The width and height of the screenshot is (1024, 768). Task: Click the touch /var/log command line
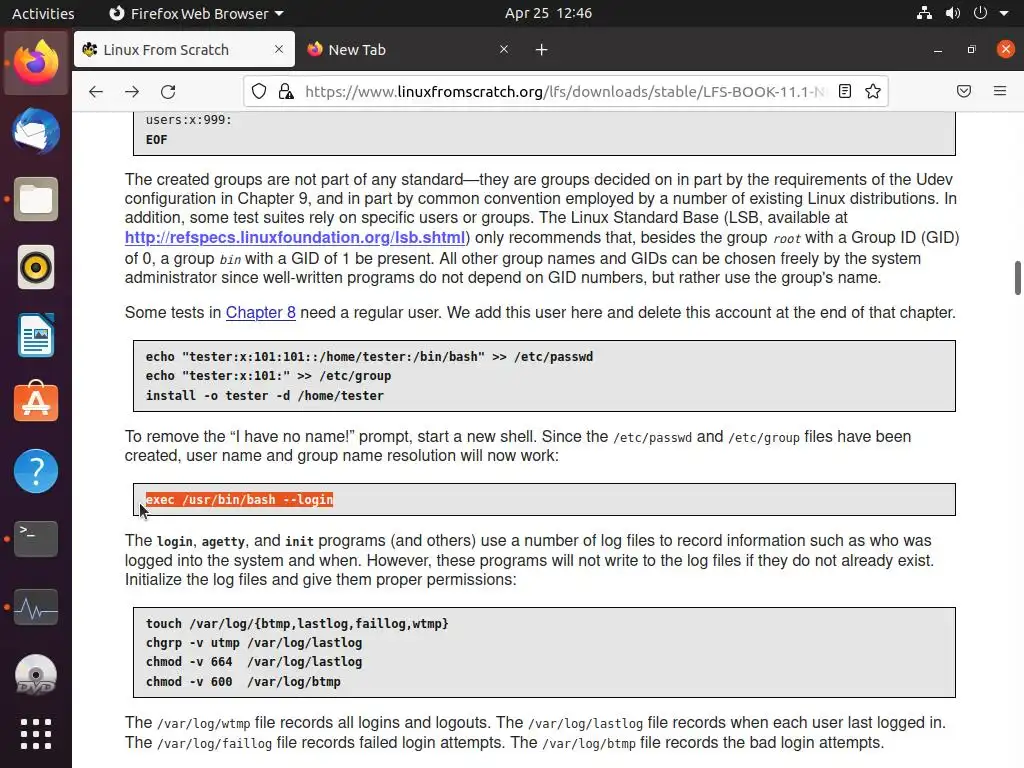point(296,624)
